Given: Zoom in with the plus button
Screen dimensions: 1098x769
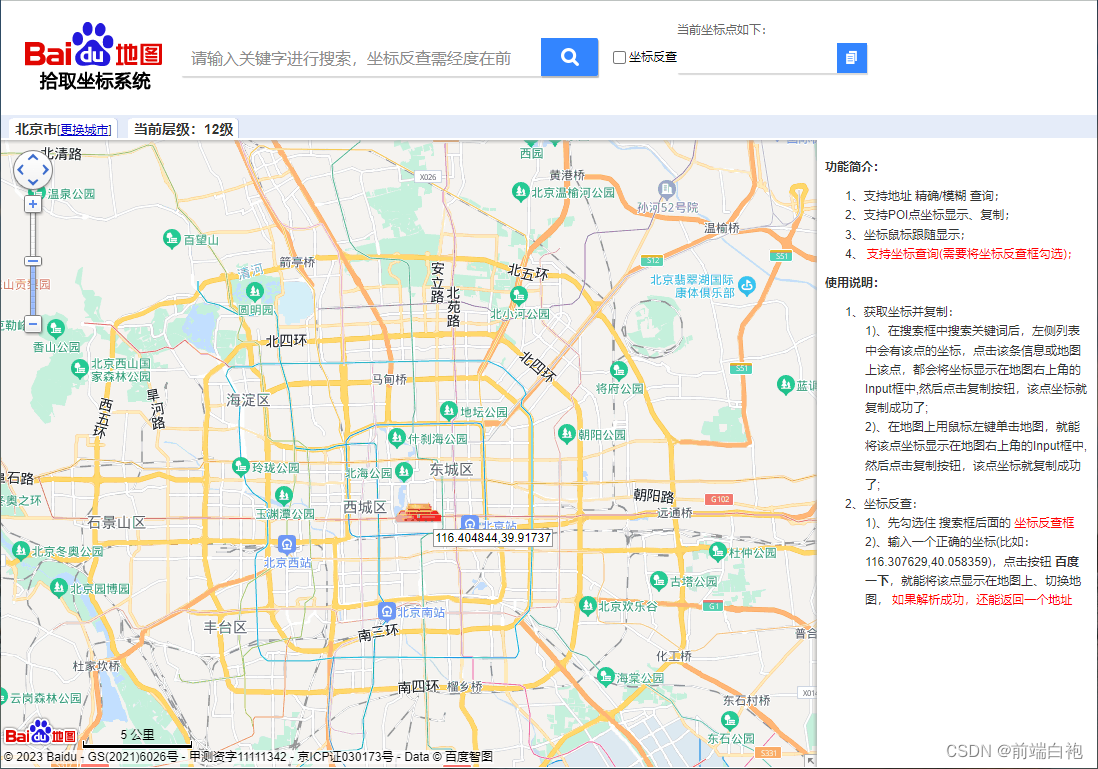Looking at the screenshot, I should [33, 204].
